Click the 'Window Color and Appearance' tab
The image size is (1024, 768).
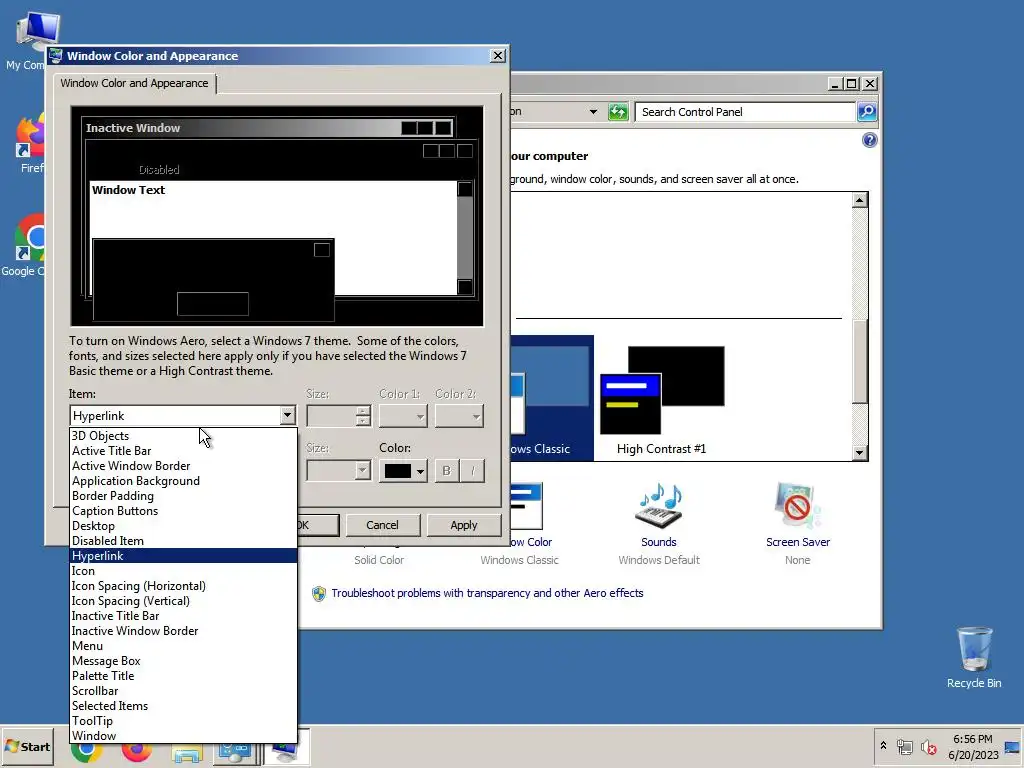pos(135,83)
